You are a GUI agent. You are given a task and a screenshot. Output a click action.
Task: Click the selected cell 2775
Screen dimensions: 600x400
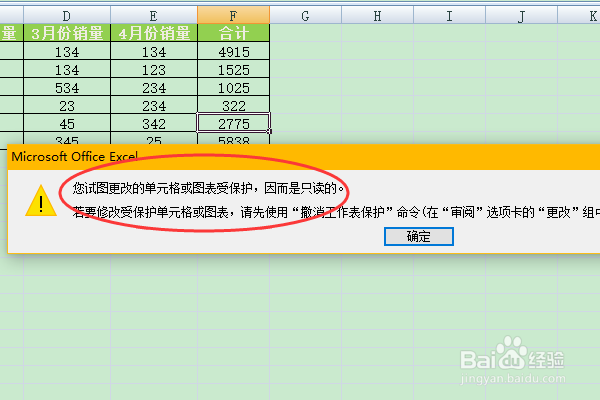pyautogui.click(x=233, y=123)
